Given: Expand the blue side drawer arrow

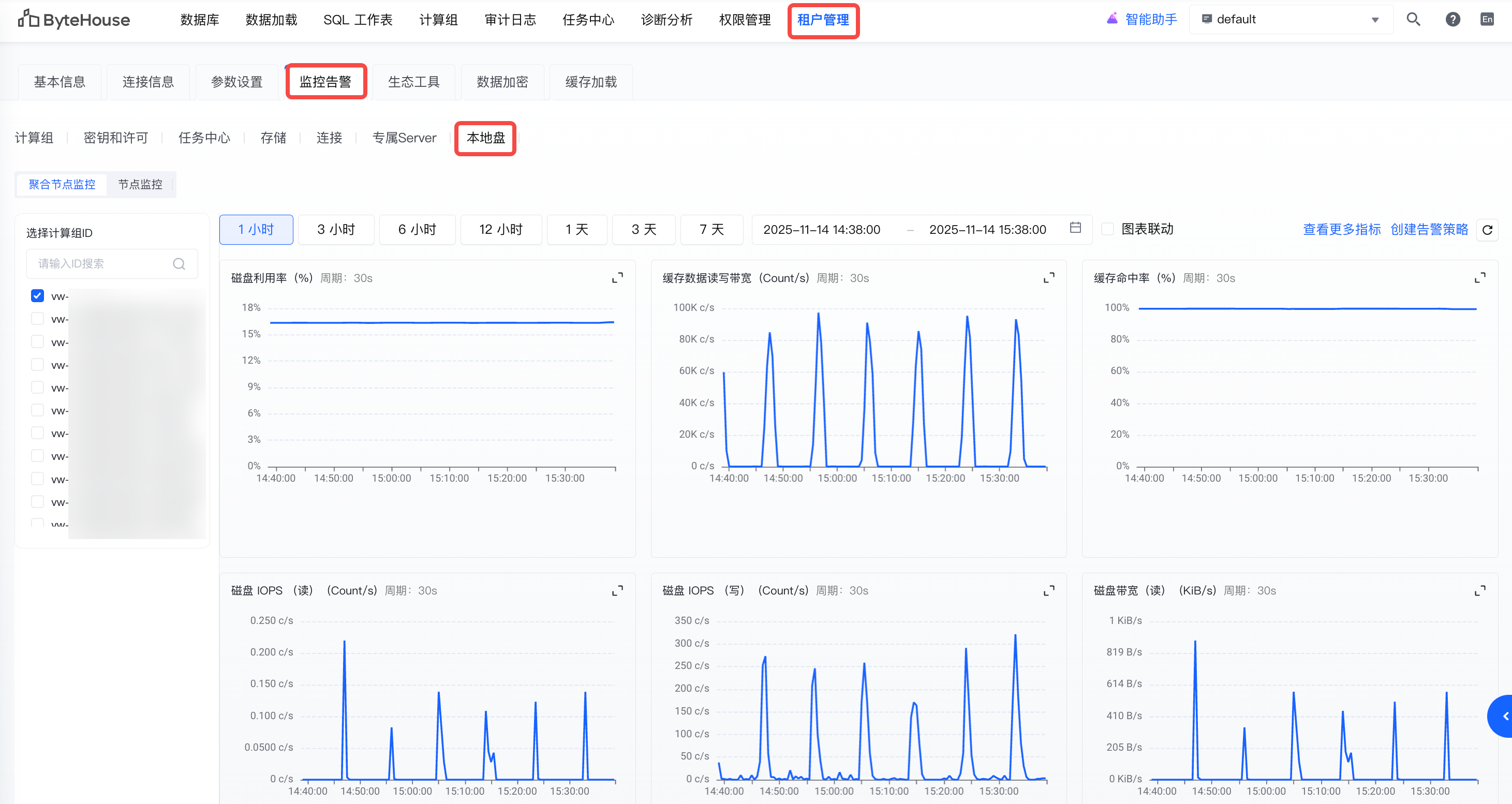Looking at the screenshot, I should coord(1503,716).
